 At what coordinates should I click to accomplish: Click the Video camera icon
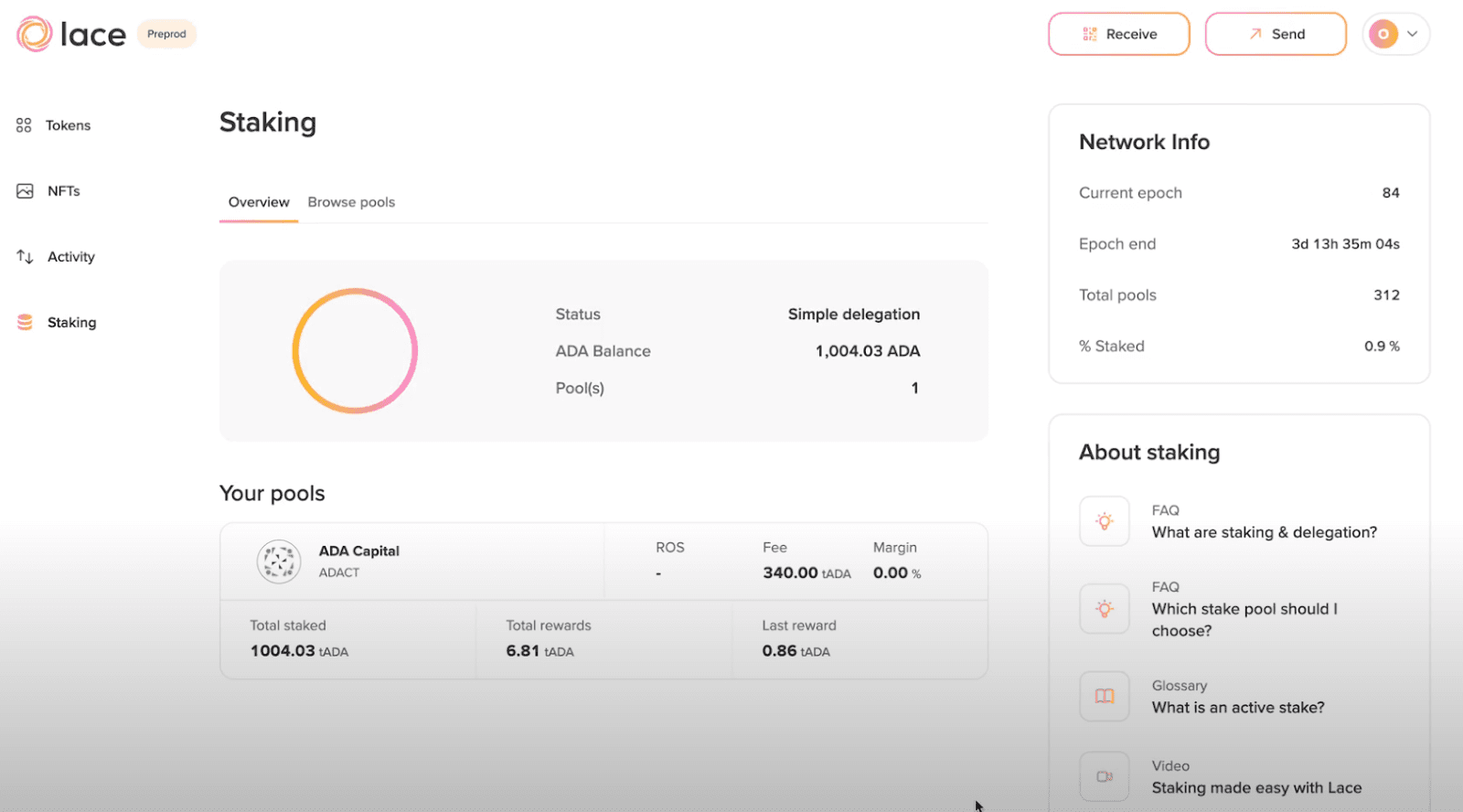coord(1105,777)
